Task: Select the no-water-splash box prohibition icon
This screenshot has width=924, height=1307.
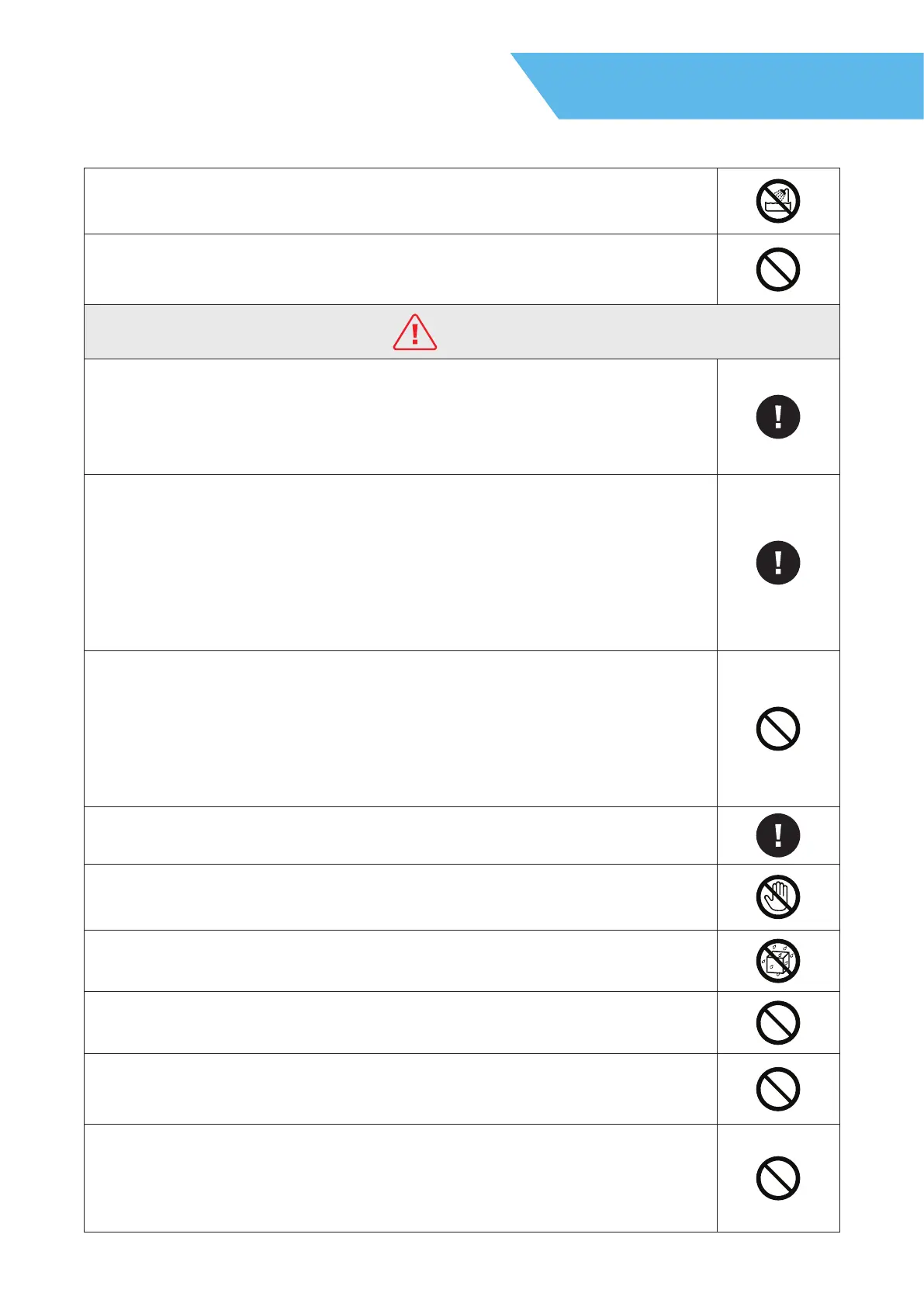Action: (777, 961)
